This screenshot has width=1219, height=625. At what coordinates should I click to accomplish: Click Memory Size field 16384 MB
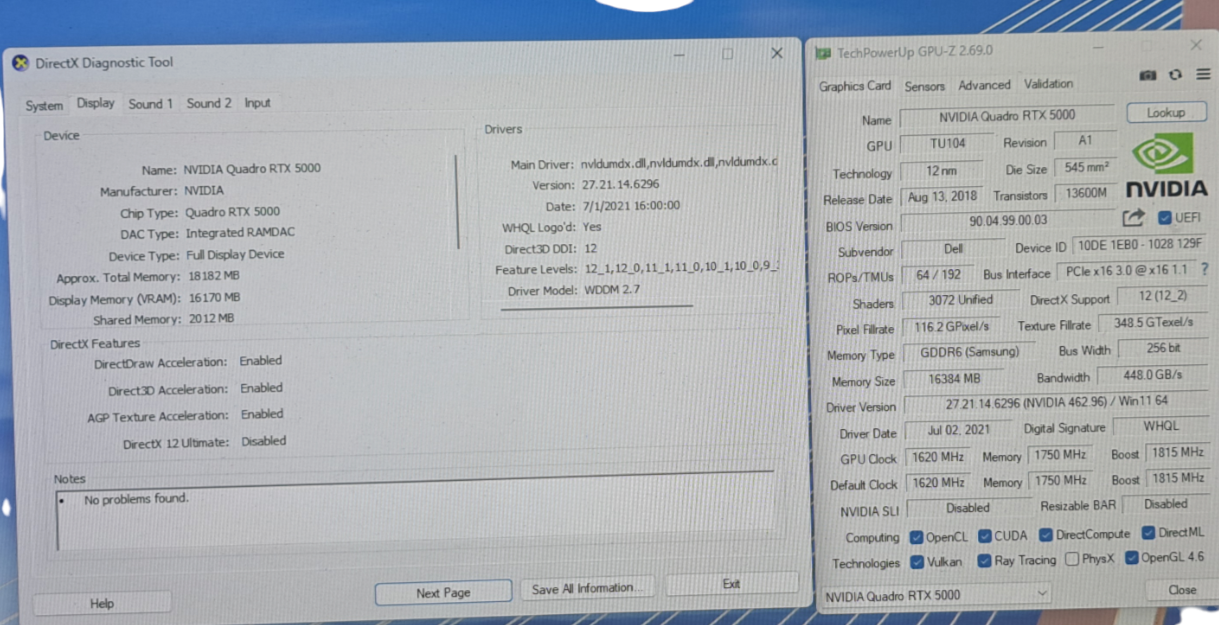[953, 379]
